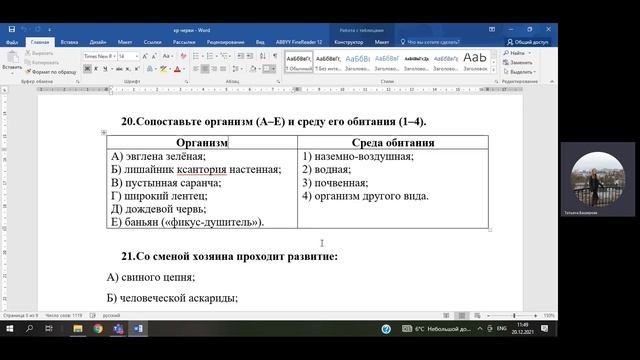The height and width of the screenshot is (360, 640).
Task: Sort text with A-Z sort icon
Action: 263,56
